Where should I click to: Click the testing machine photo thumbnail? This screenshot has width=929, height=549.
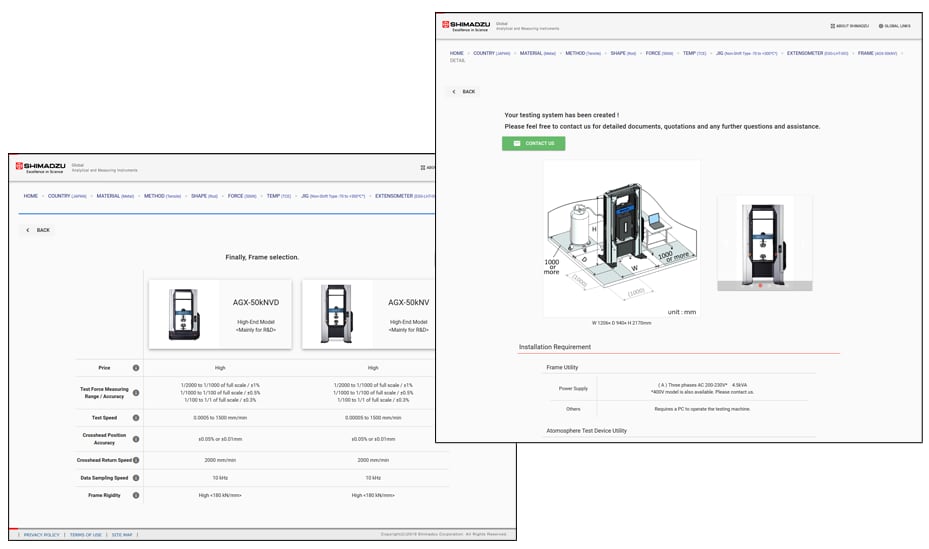(x=764, y=243)
